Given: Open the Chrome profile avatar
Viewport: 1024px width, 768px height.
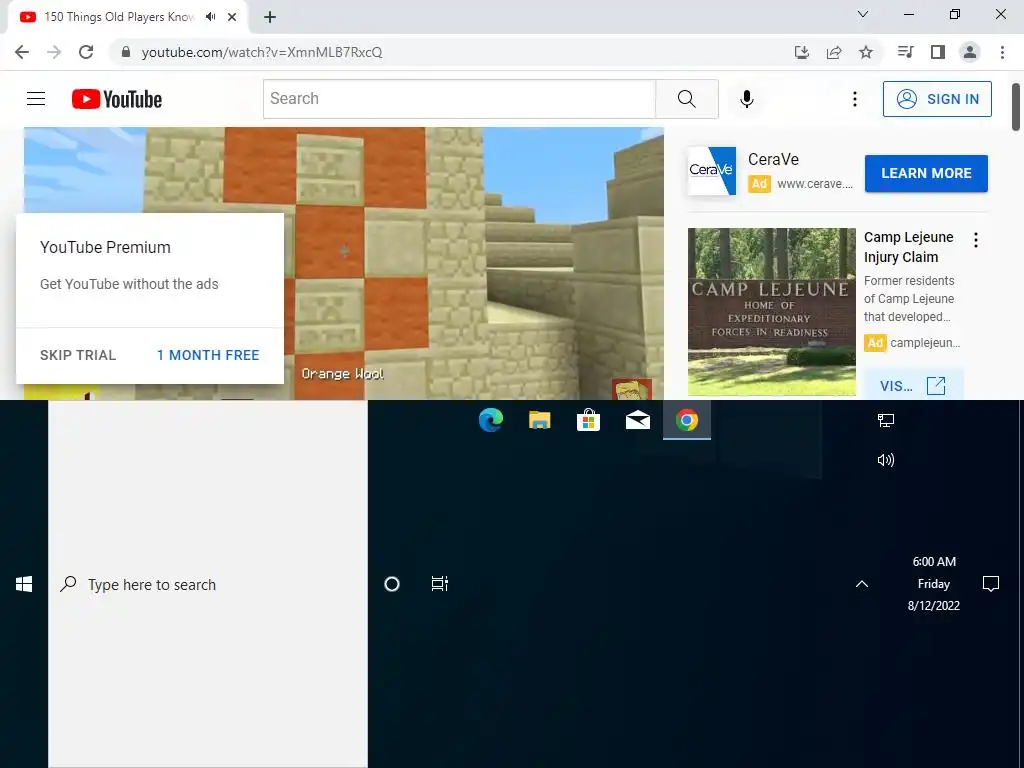Looking at the screenshot, I should [970, 52].
